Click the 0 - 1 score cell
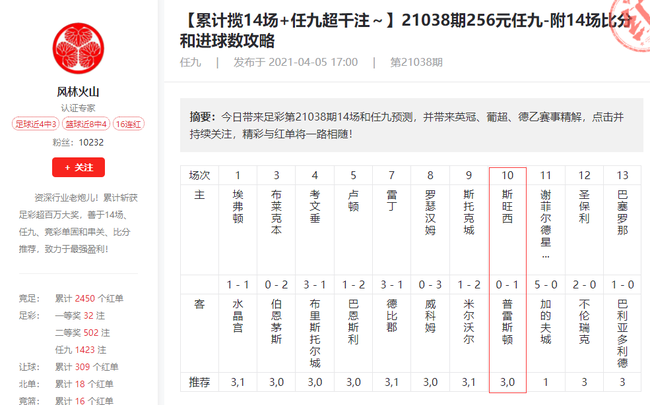The image size is (650, 405). click(507, 285)
